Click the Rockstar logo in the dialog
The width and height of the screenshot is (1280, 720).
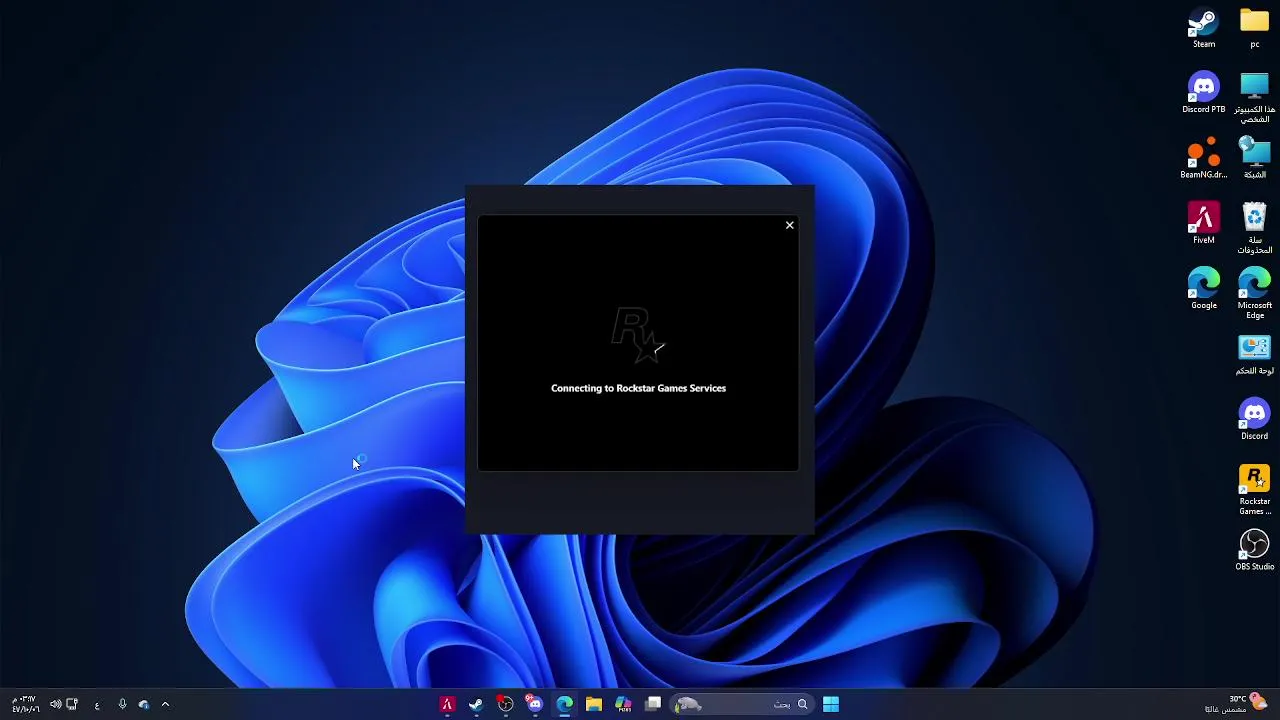[638, 336]
